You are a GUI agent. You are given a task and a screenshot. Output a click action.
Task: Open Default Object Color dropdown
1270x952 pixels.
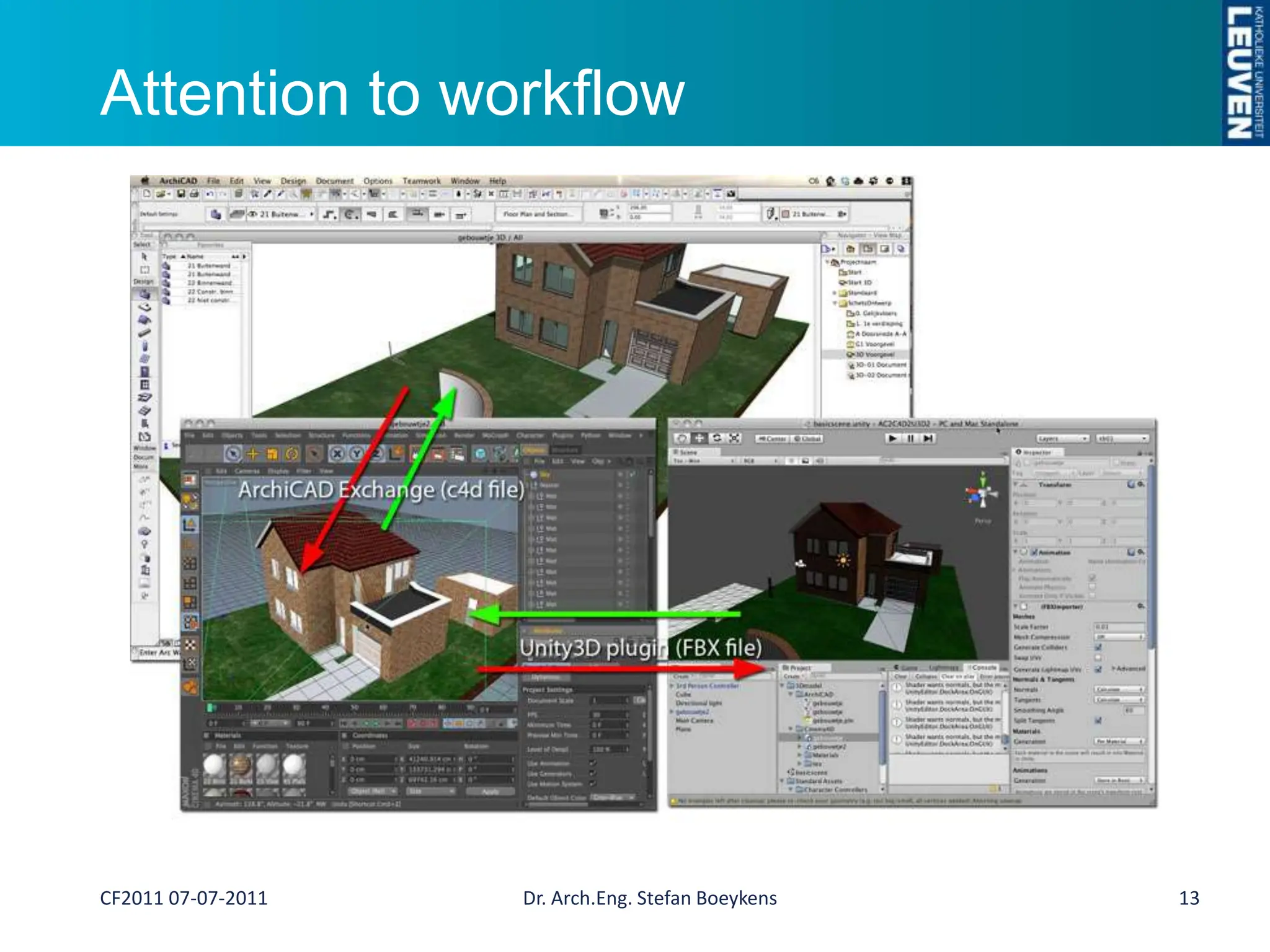[x=613, y=798]
